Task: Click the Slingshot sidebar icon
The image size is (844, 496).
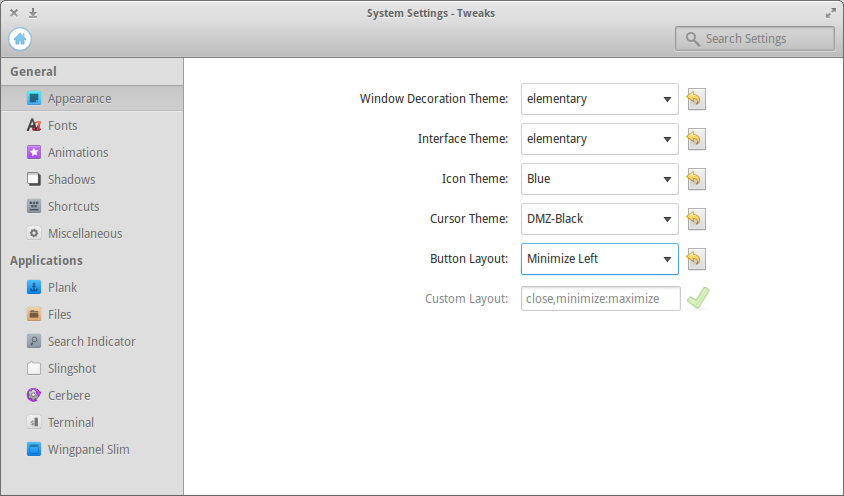Action: pyautogui.click(x=34, y=368)
